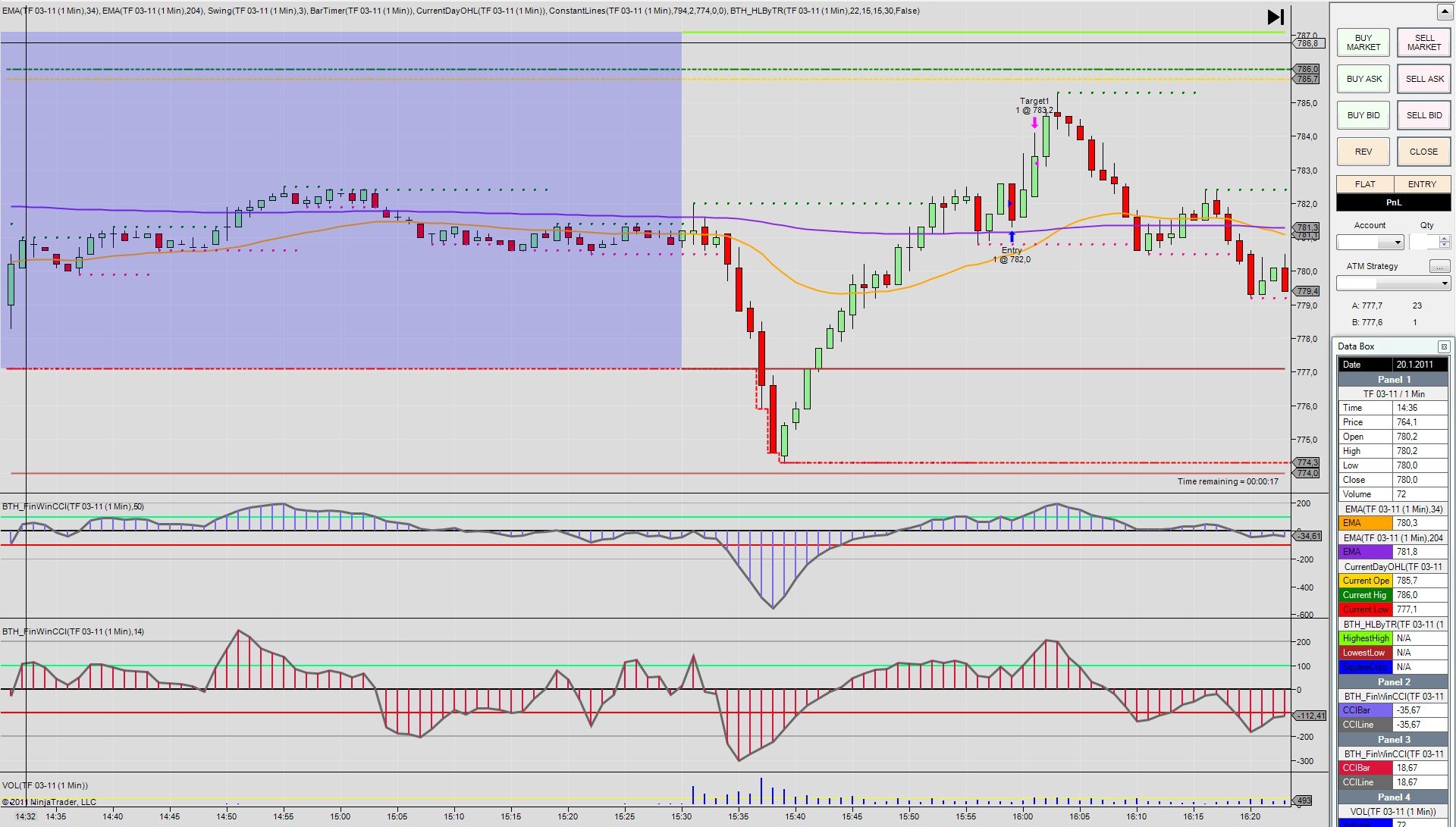Click the orange EMA color swatch

tap(1365, 523)
